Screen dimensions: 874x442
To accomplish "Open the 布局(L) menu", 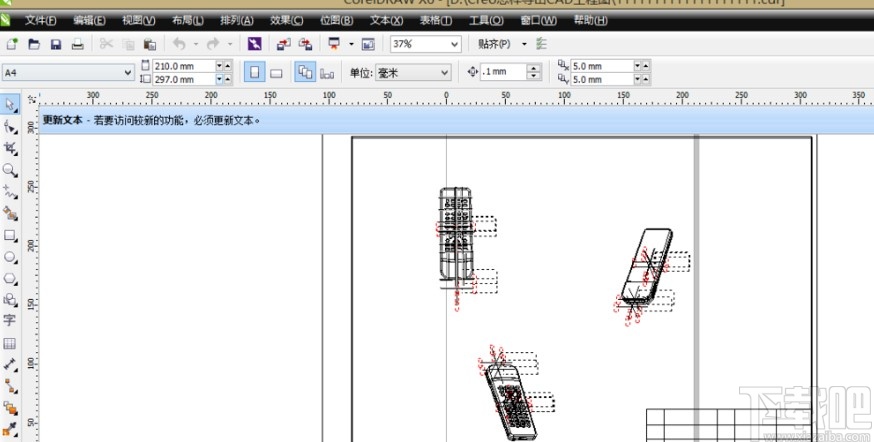I will tap(188, 21).
